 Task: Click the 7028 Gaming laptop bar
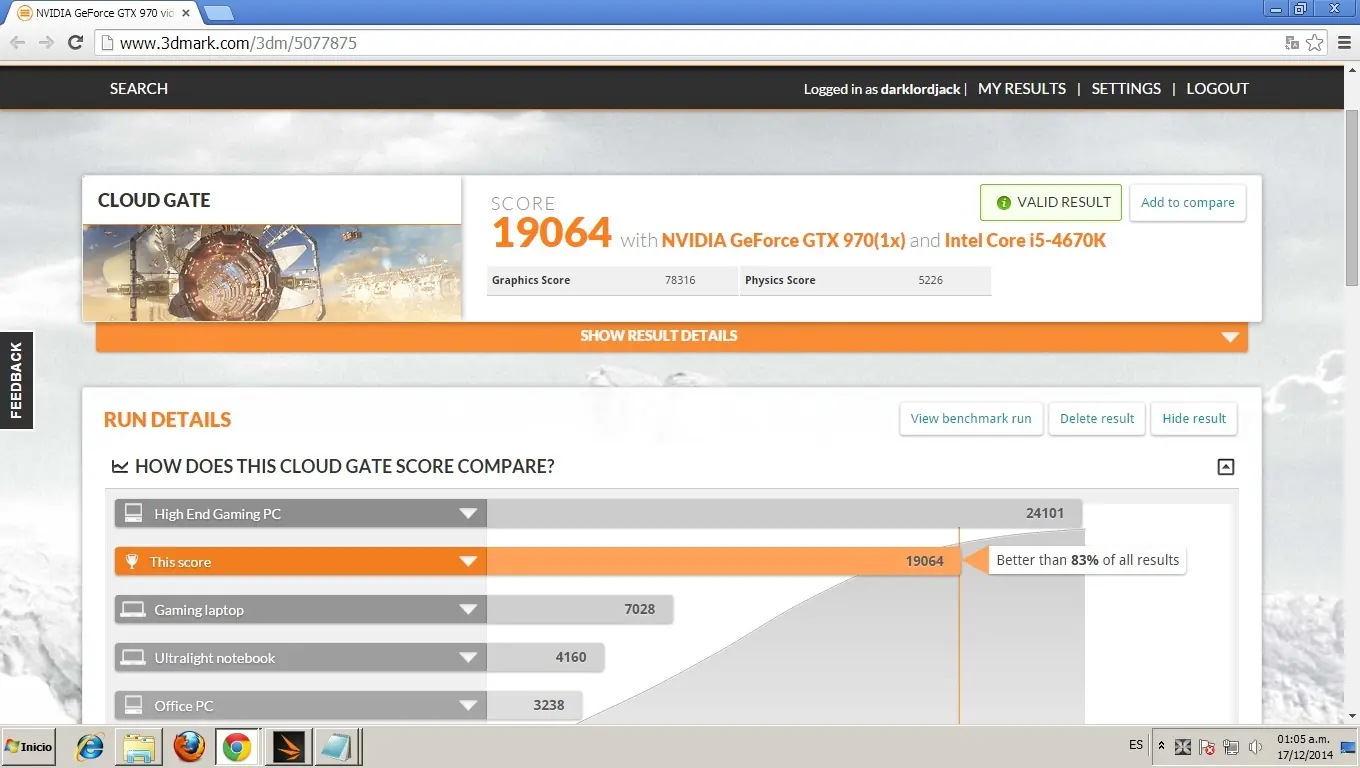pos(580,609)
